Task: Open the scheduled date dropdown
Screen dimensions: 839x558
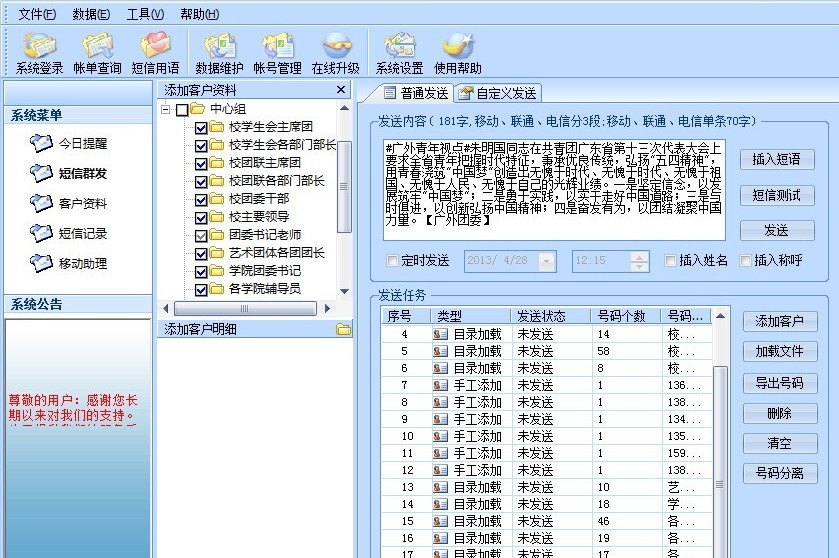Action: click(546, 262)
